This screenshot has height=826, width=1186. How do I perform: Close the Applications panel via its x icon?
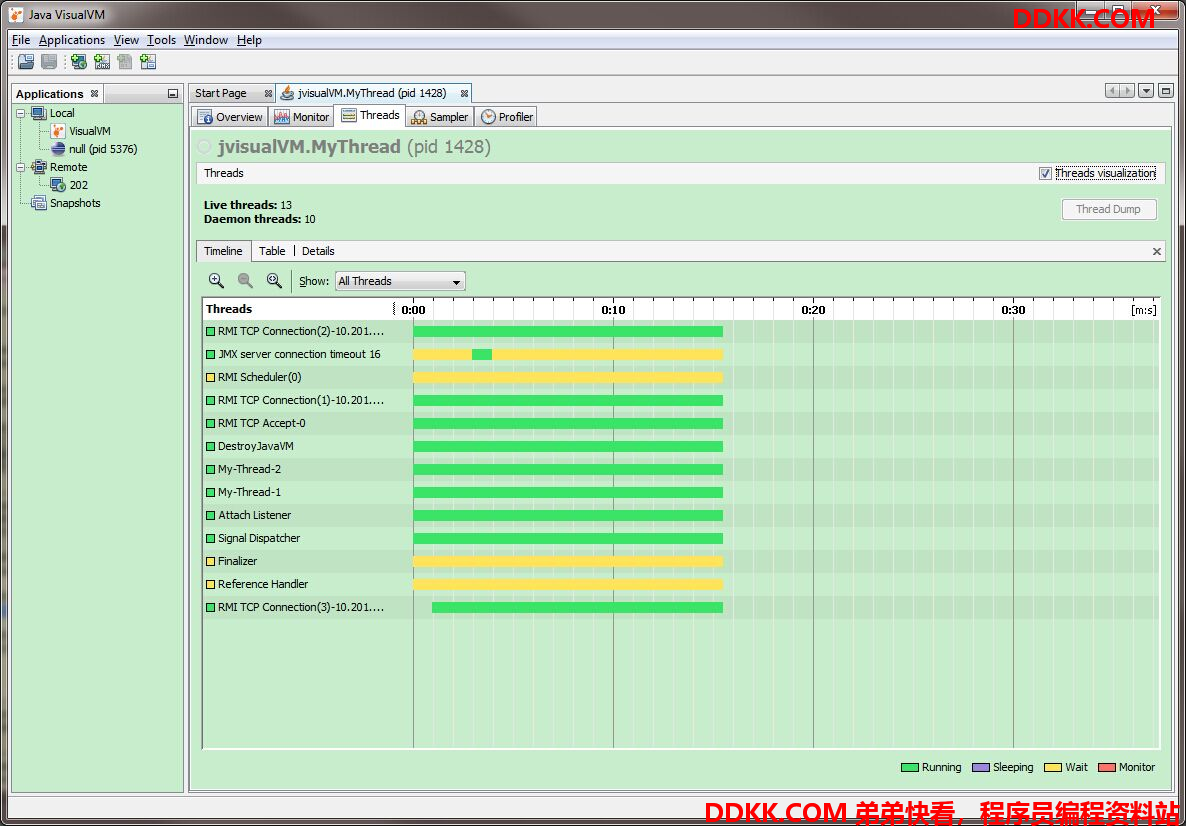(95, 94)
